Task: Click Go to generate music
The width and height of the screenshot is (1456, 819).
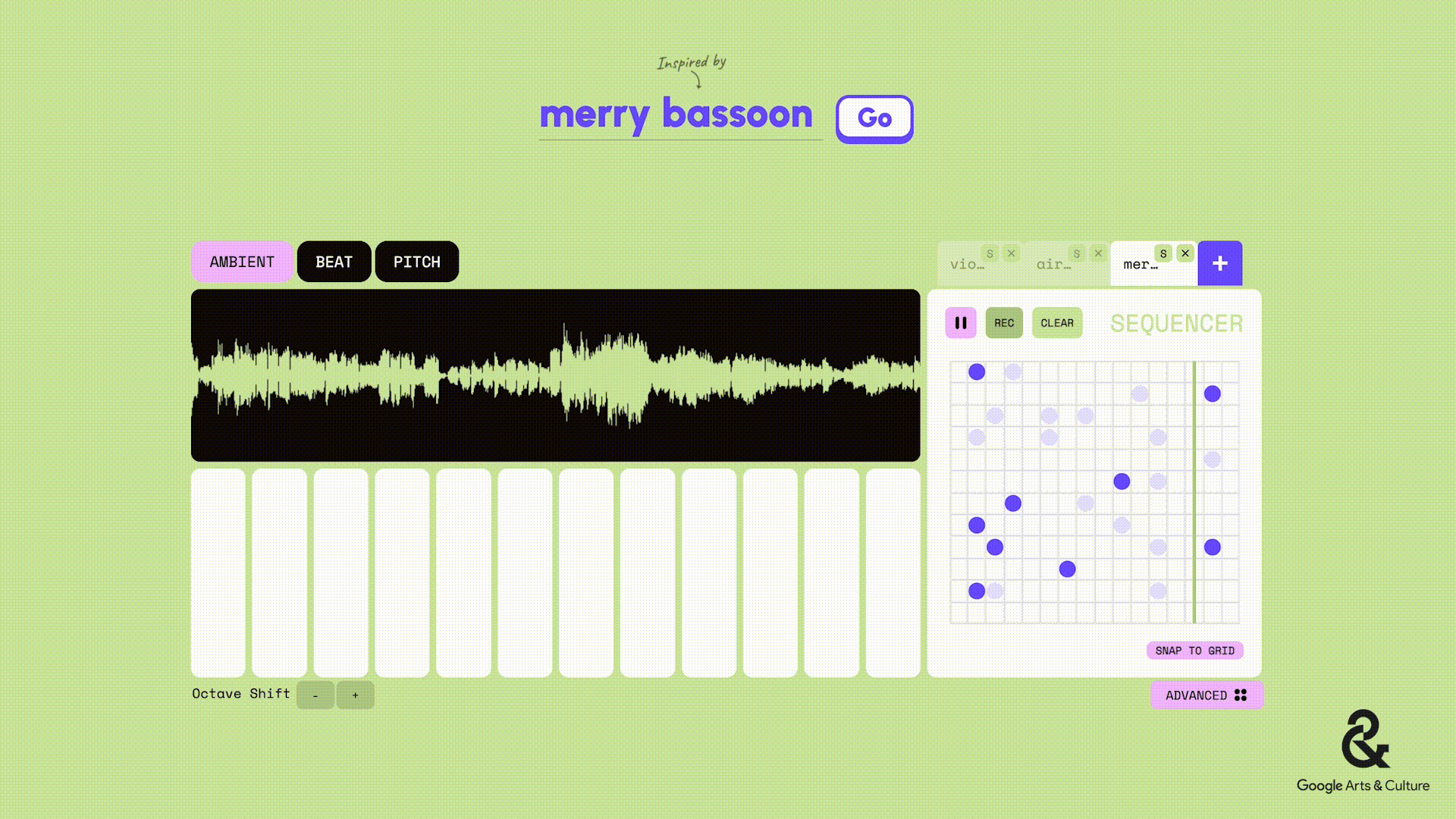Action: [x=874, y=117]
